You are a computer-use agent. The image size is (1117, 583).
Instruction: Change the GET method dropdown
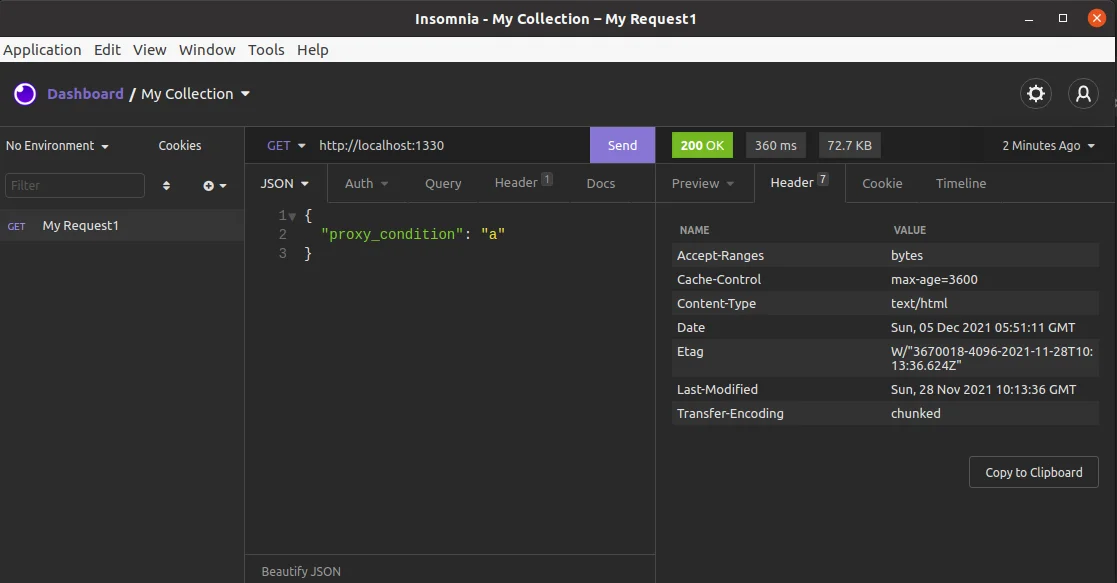pos(286,145)
